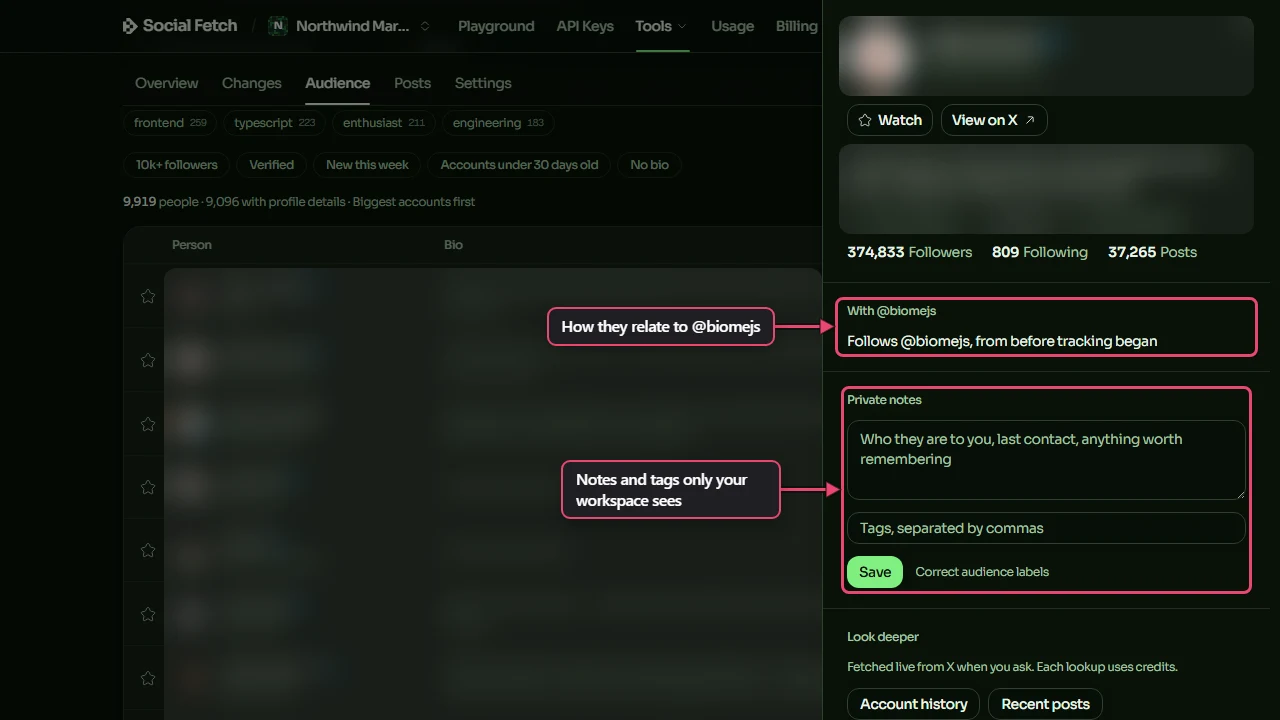
Task: Click the Person column header
Action: pyautogui.click(x=192, y=245)
